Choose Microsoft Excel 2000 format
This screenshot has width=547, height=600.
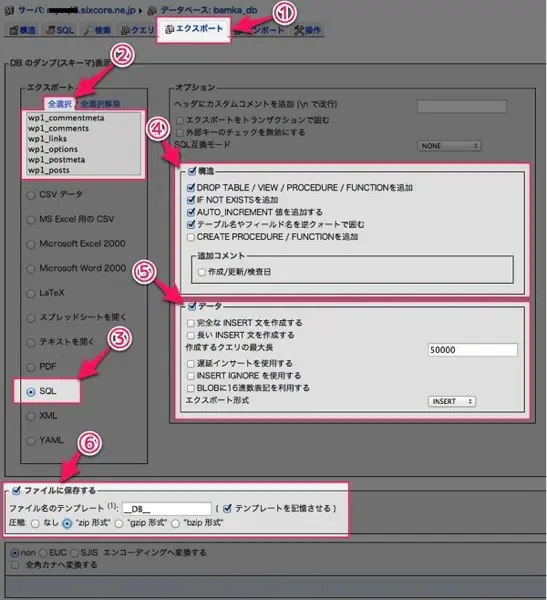tap(31, 244)
